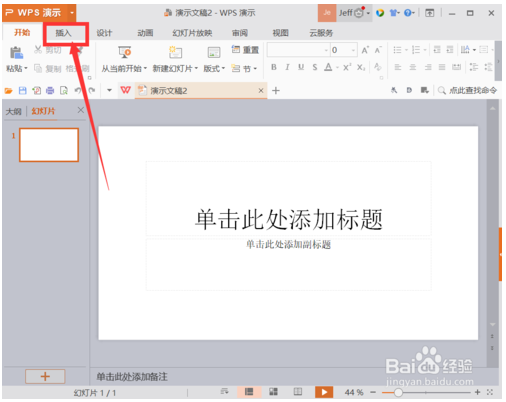506x402 pixels.
Task: Click the add slide plus button below thumbnails
Action: 45,376
